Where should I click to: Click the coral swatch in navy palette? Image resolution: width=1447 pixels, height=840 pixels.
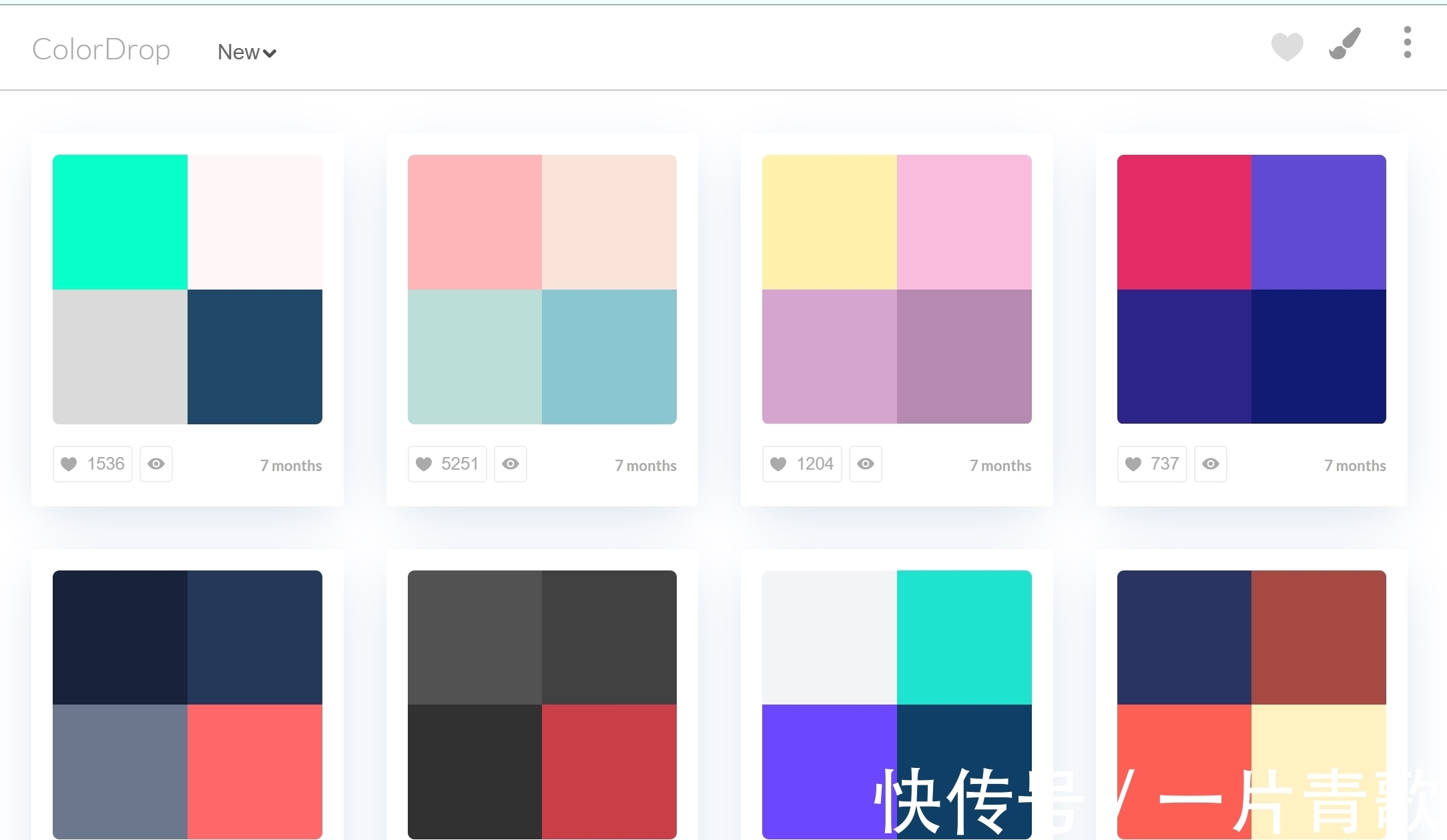point(254,771)
